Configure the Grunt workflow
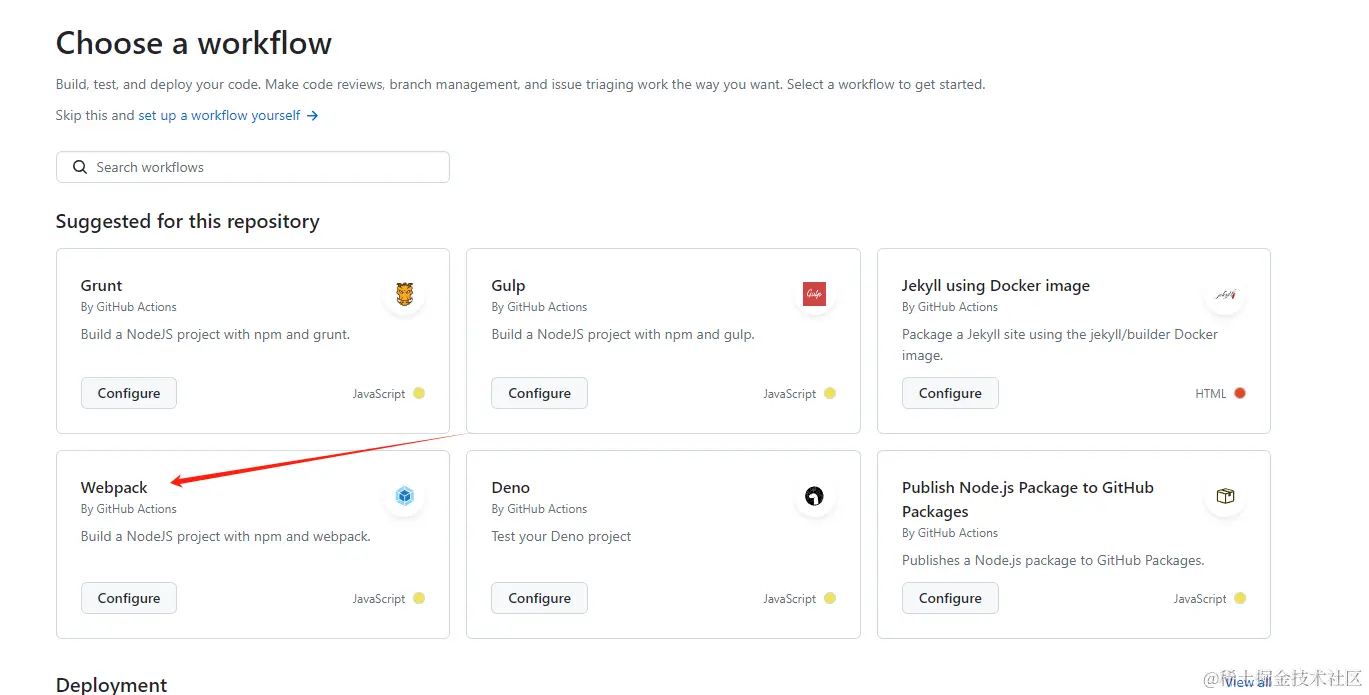Screen dimensions: 1369x695 pos(129,393)
